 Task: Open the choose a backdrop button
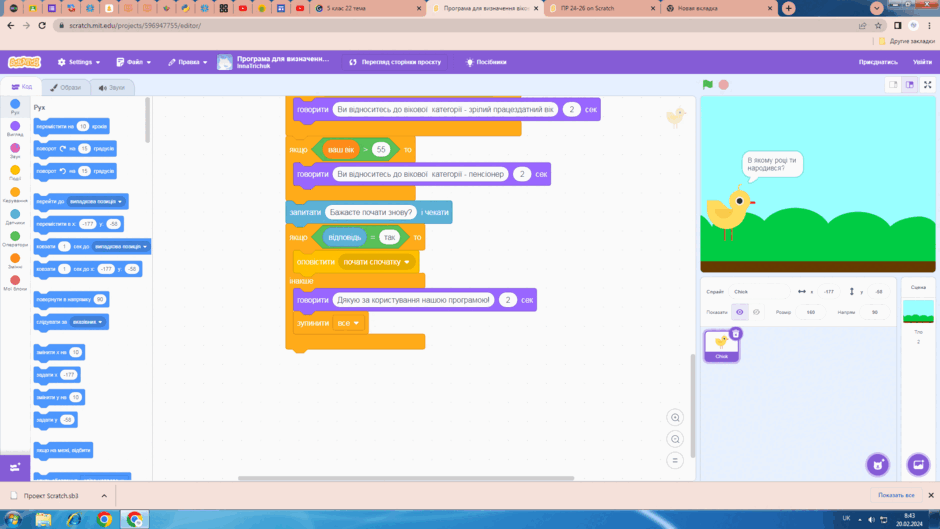tap(918, 464)
